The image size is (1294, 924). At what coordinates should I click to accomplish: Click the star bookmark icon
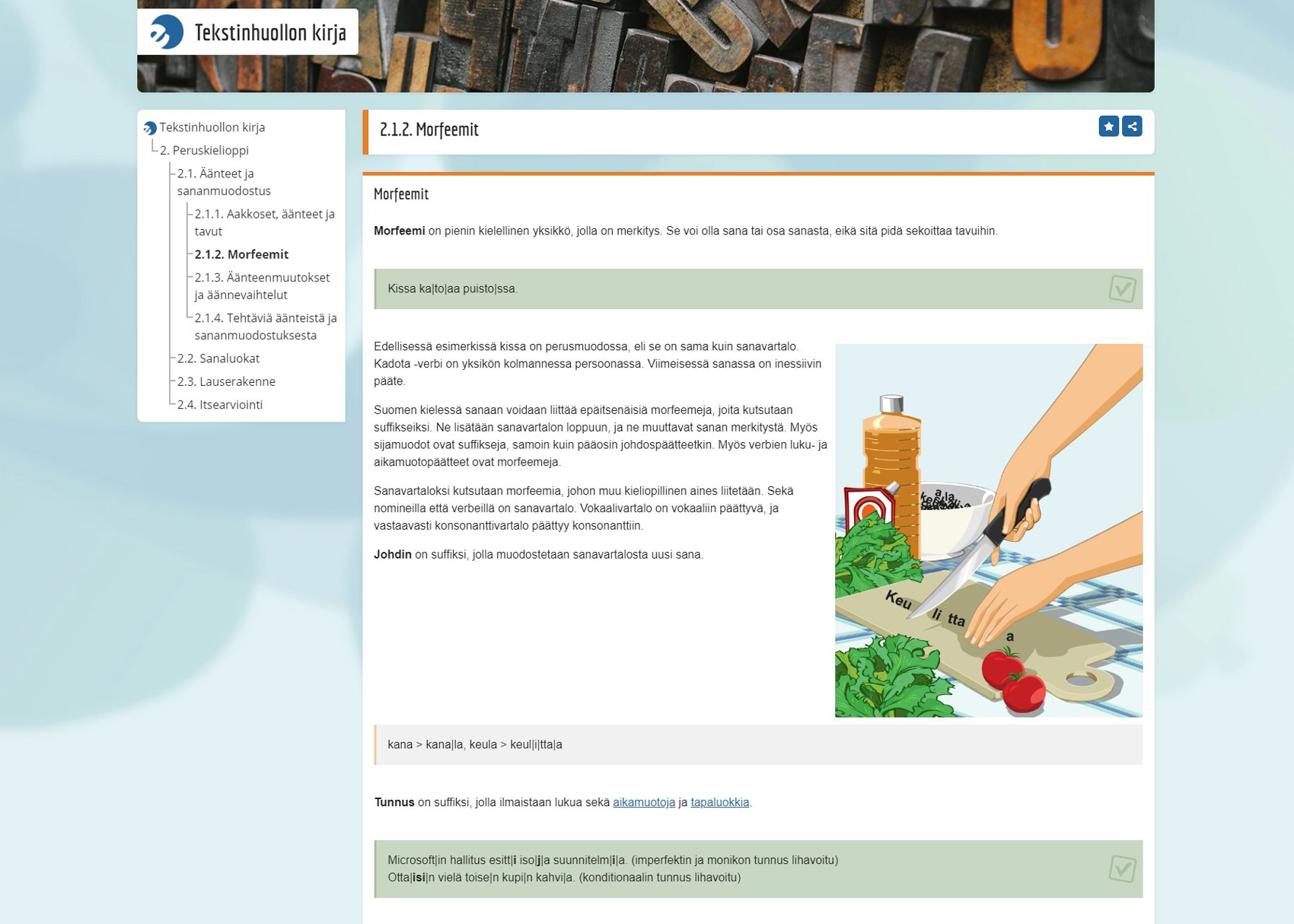(1108, 126)
